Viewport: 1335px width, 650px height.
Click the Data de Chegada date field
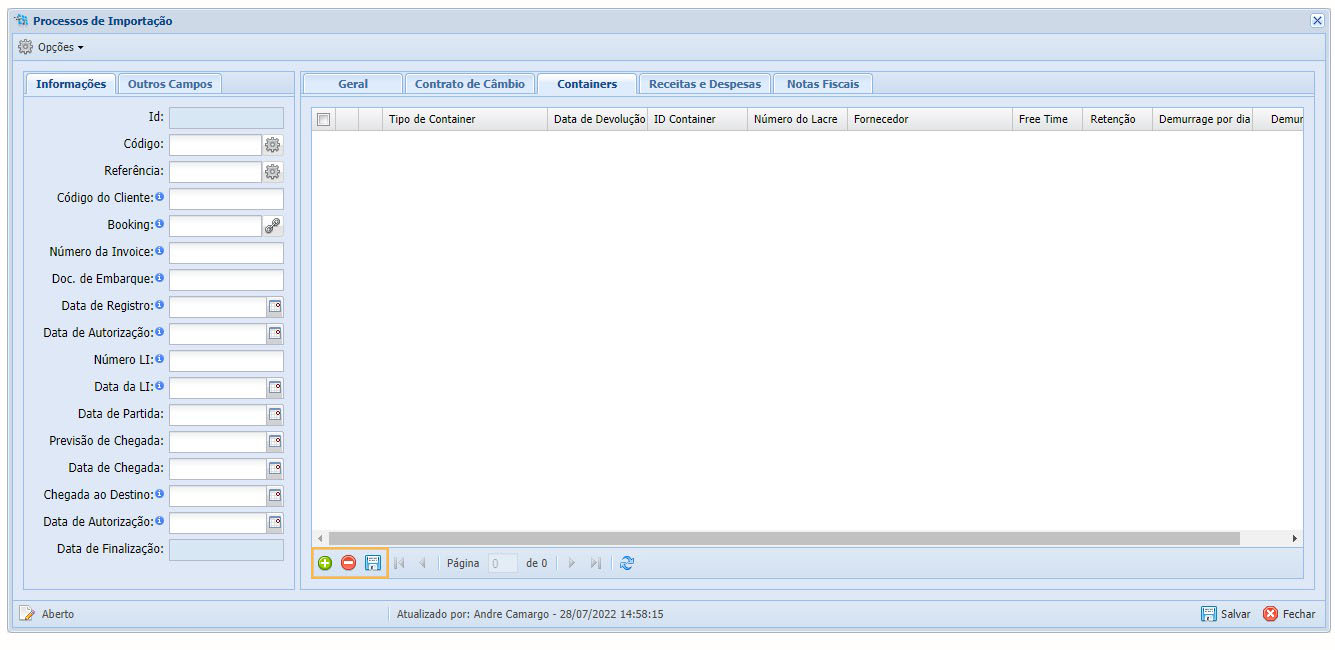(217, 469)
